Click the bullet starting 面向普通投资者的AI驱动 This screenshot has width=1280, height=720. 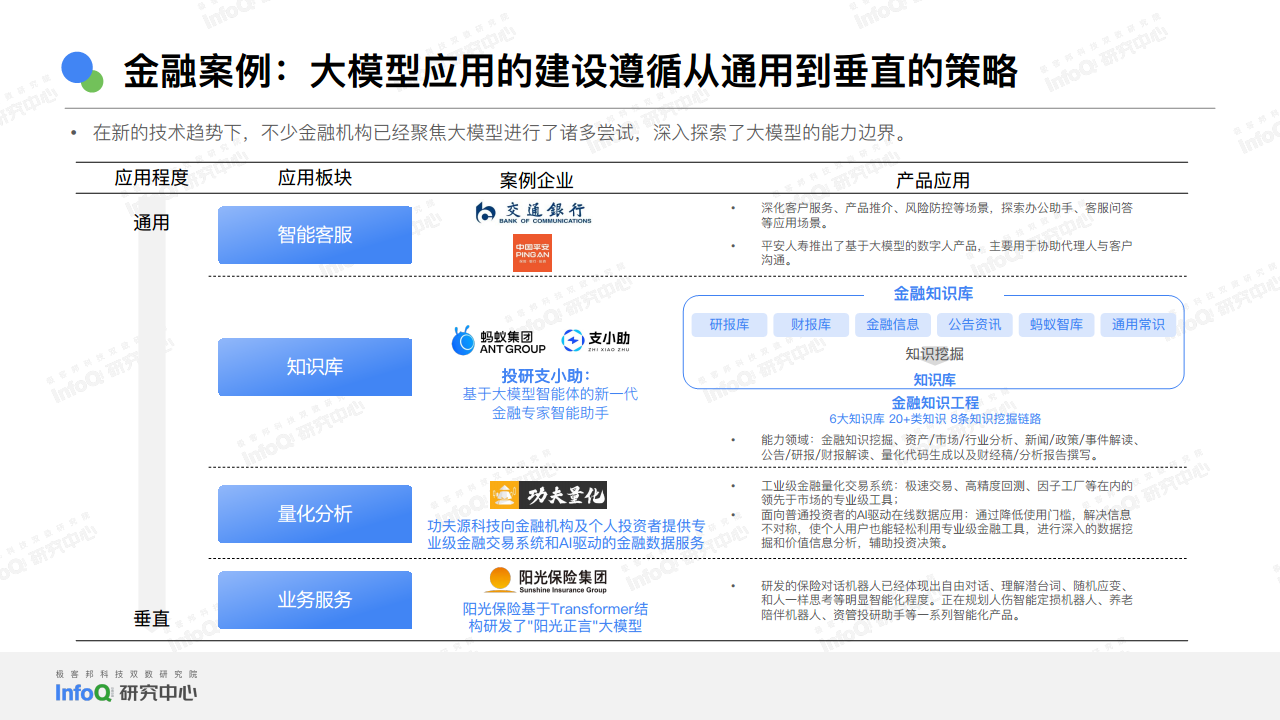click(x=946, y=529)
